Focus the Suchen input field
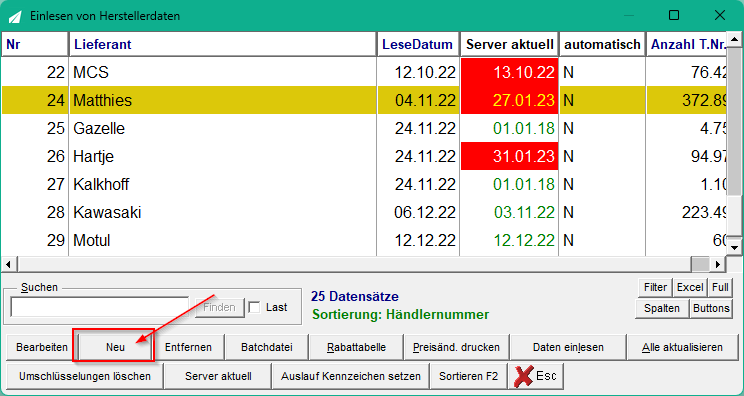 pyautogui.click(x=100, y=307)
